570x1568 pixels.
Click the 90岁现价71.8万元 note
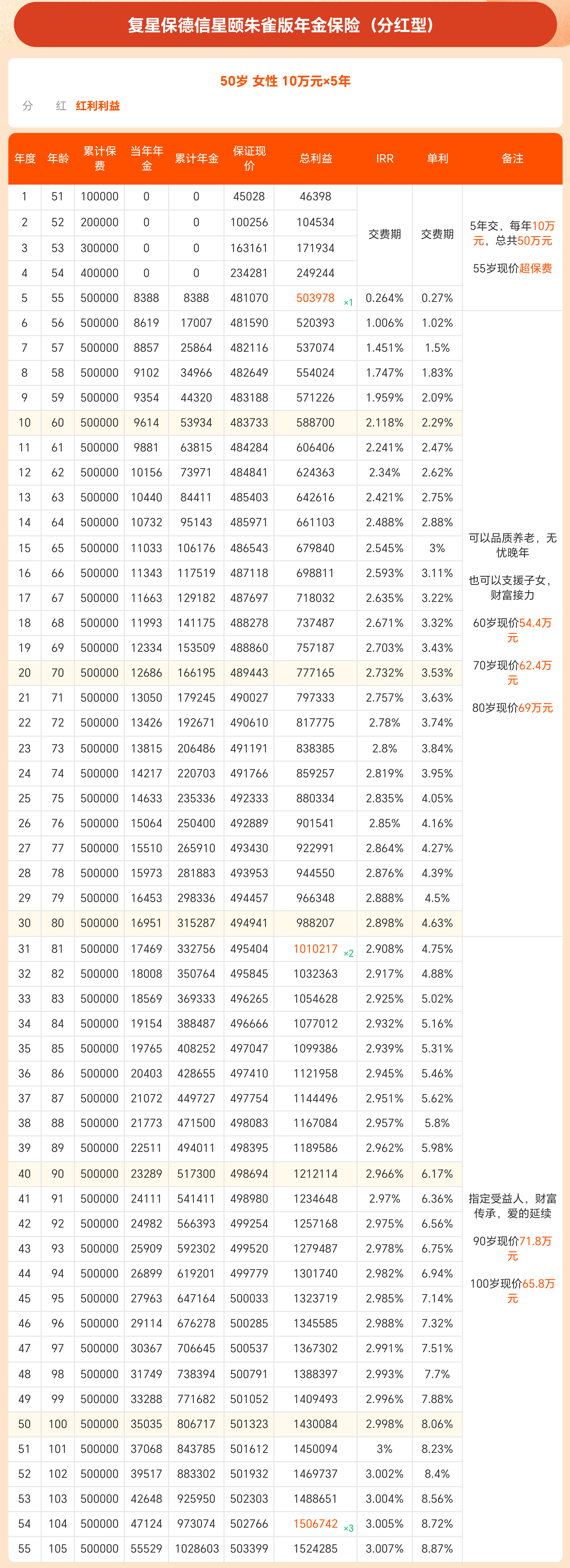click(x=512, y=1249)
